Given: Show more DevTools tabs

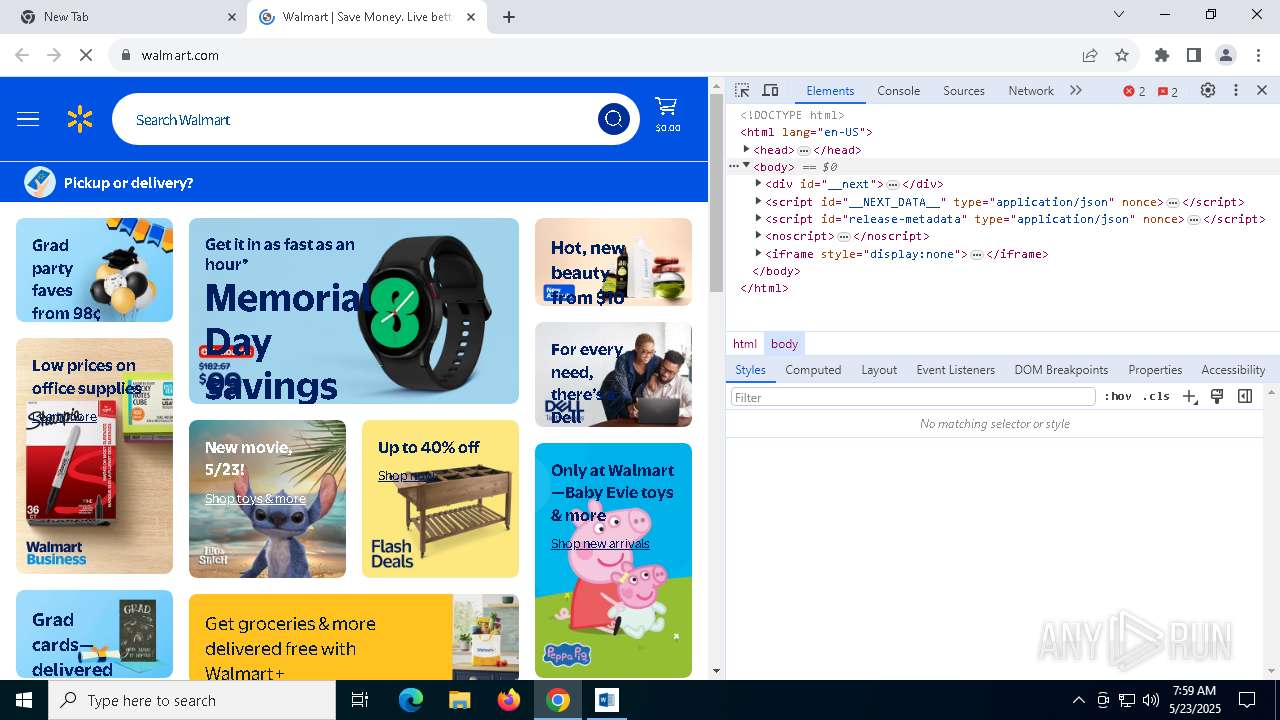Looking at the screenshot, I should pos(1076,90).
